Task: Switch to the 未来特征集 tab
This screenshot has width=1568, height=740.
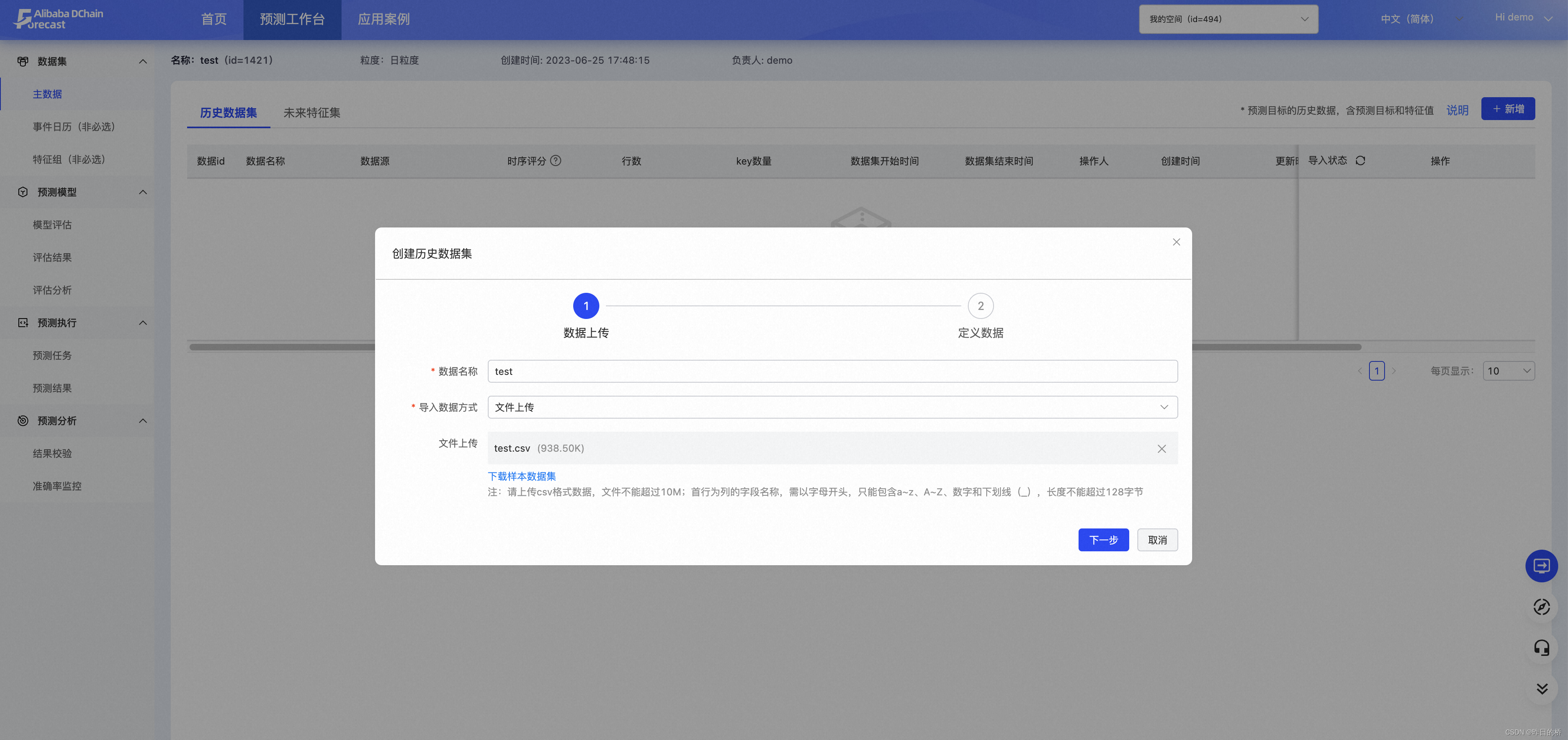Action: [312, 113]
